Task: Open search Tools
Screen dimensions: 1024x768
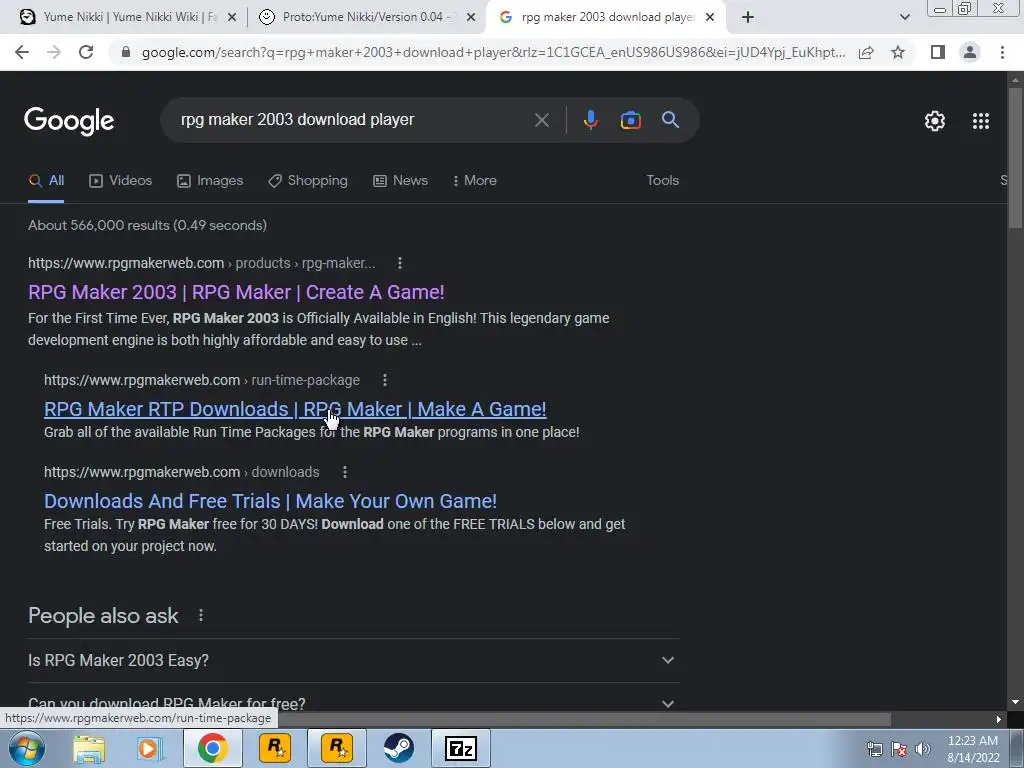Action: tap(662, 180)
